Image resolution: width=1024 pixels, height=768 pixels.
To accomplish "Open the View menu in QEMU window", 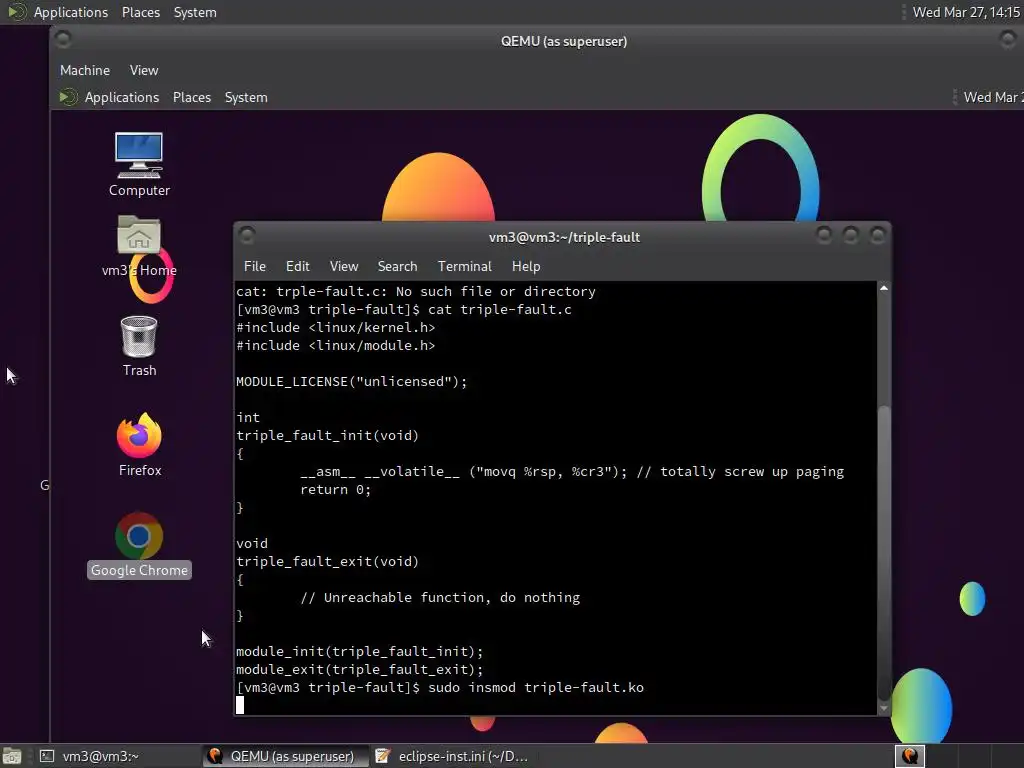I will [x=144, y=70].
